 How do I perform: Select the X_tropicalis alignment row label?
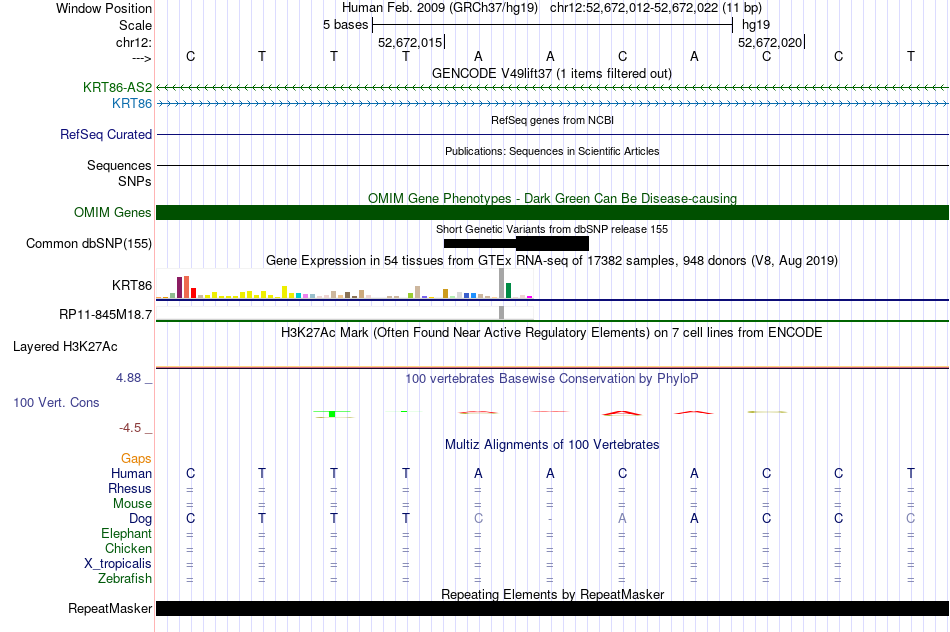click(x=118, y=564)
